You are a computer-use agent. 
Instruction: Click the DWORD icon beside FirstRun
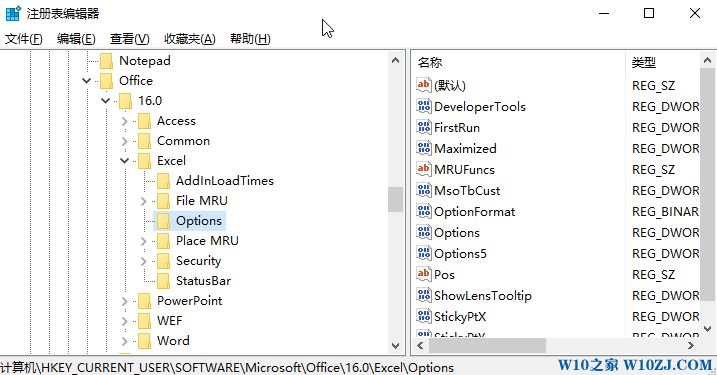pyautogui.click(x=423, y=127)
